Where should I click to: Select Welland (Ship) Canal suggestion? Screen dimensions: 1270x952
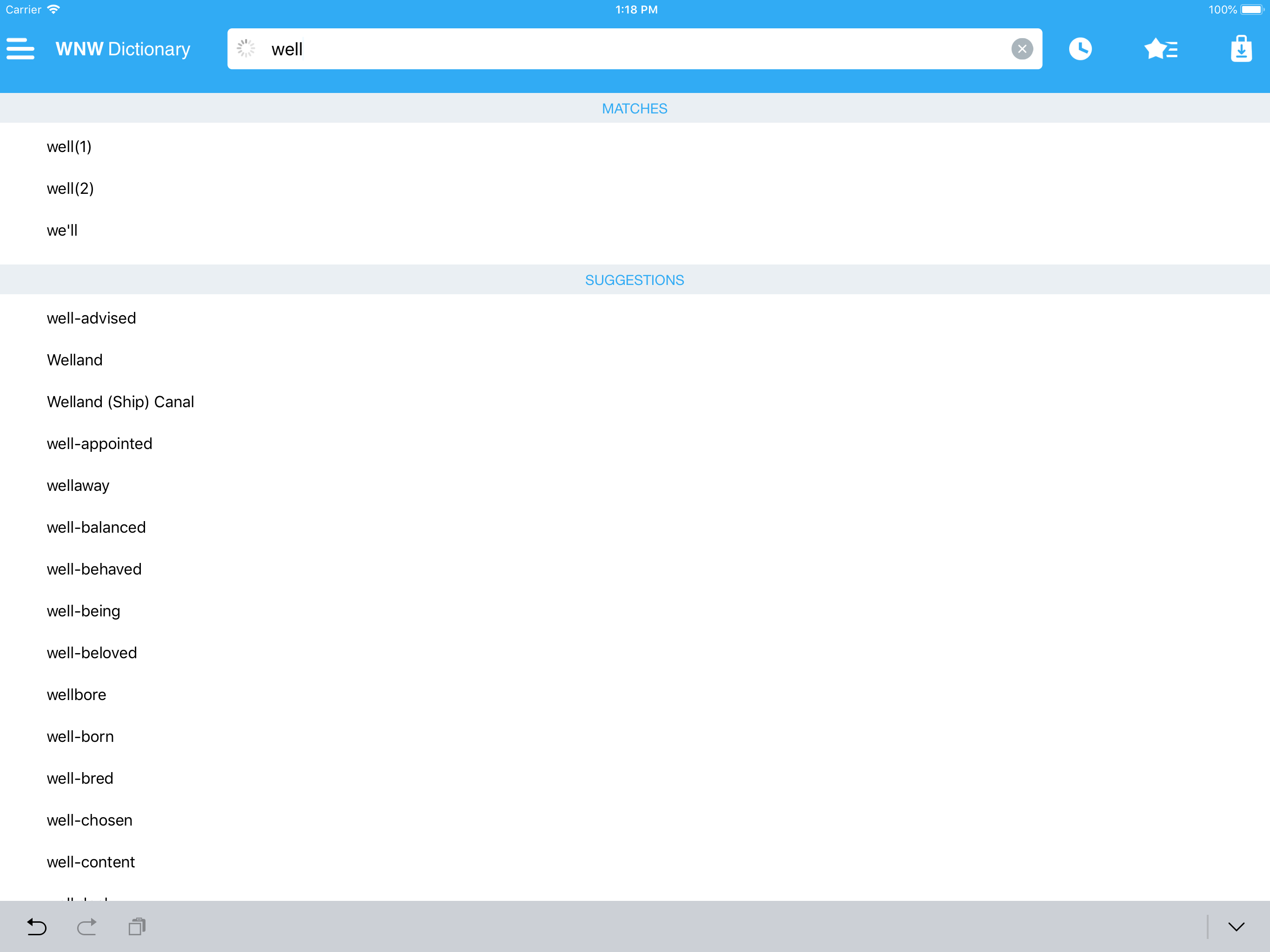coord(120,402)
